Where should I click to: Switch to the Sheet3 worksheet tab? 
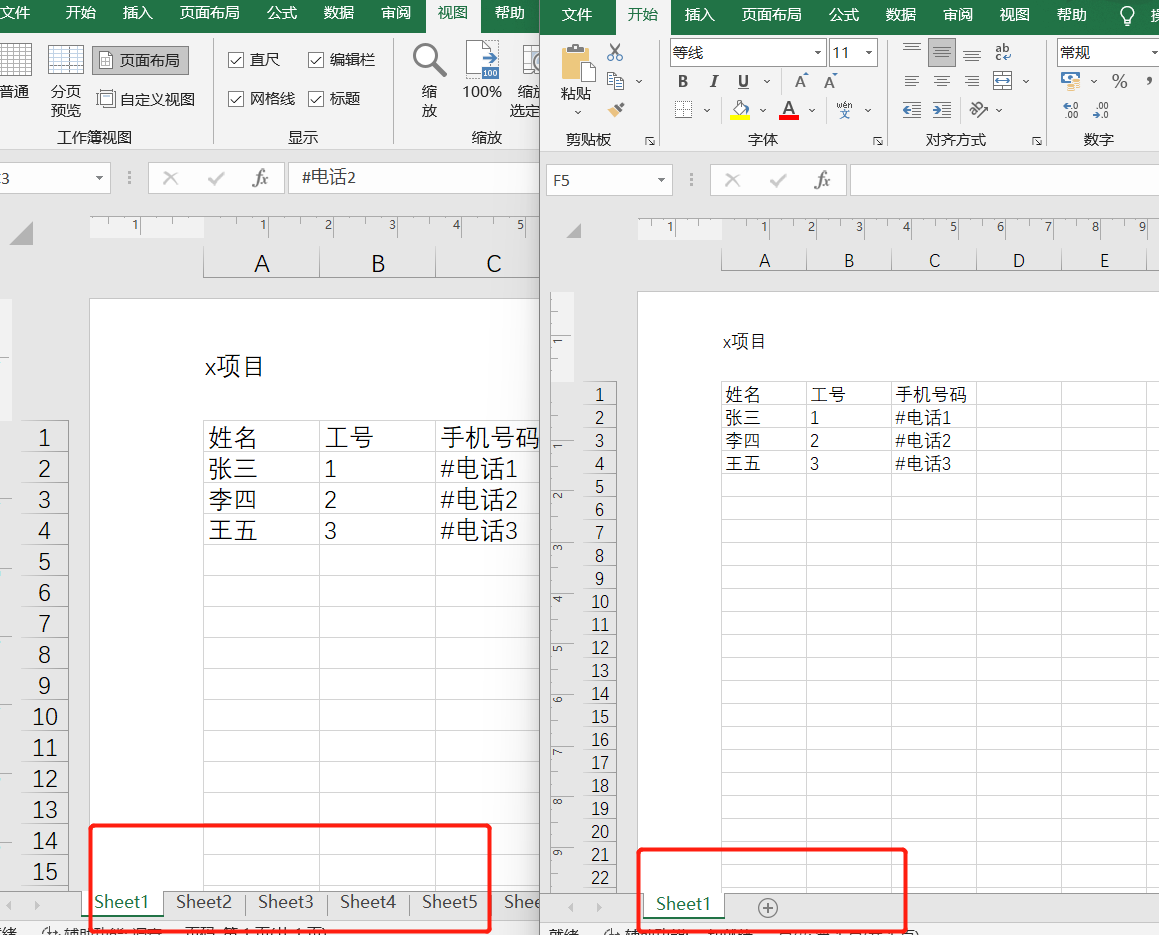point(286,902)
